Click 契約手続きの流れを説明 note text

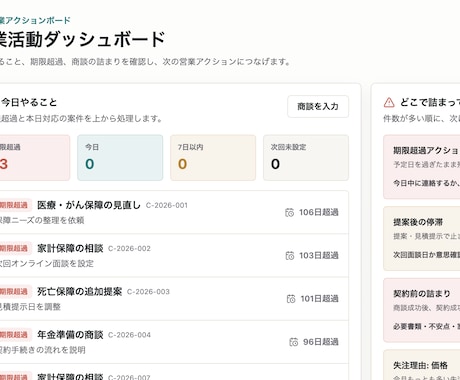(43, 350)
